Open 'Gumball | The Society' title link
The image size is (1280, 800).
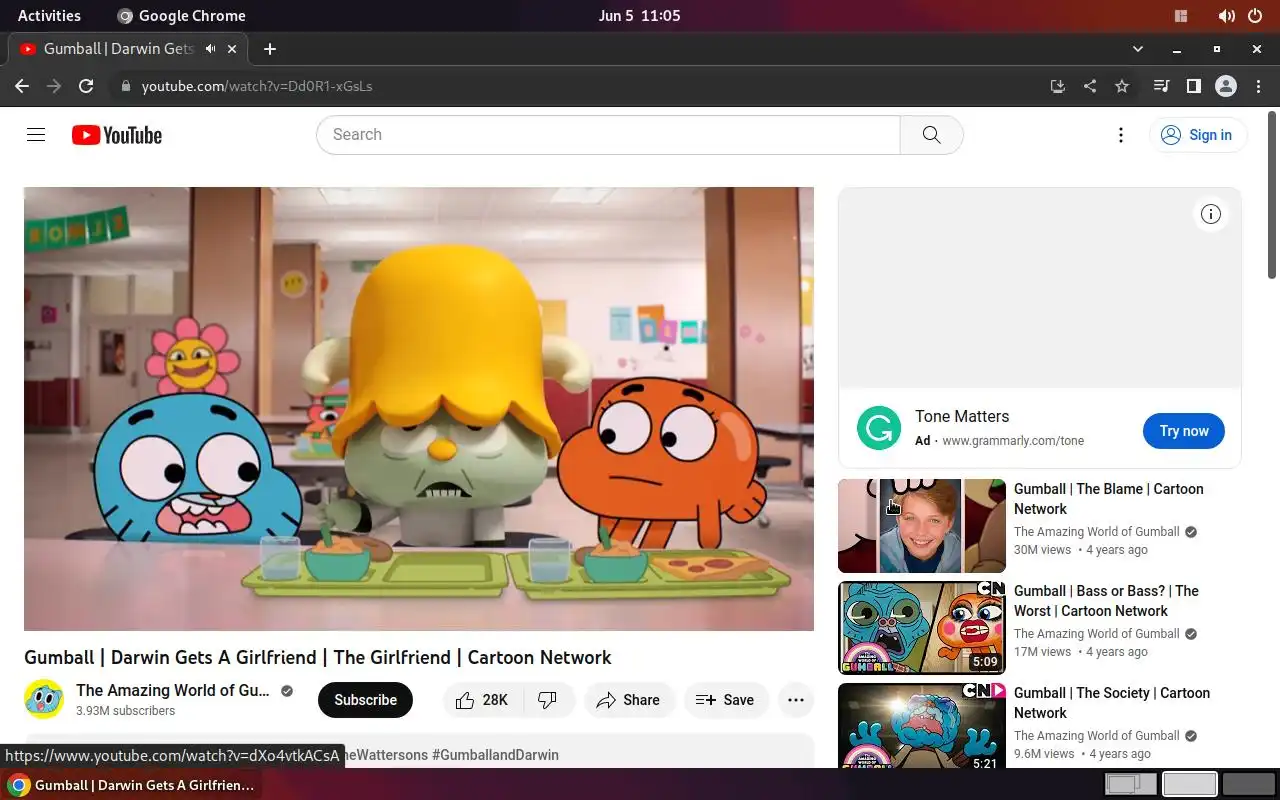click(x=1112, y=703)
